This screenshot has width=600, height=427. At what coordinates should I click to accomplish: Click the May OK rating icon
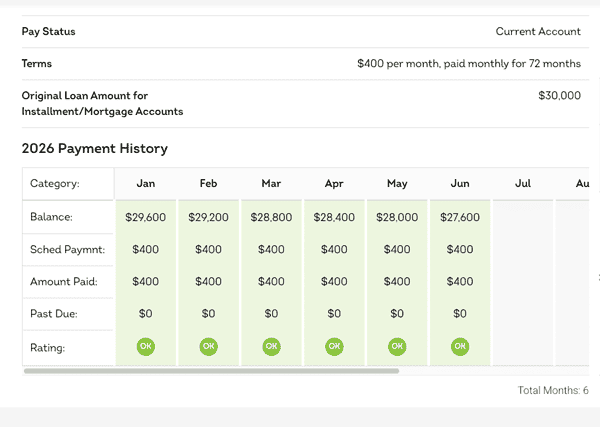point(397,347)
